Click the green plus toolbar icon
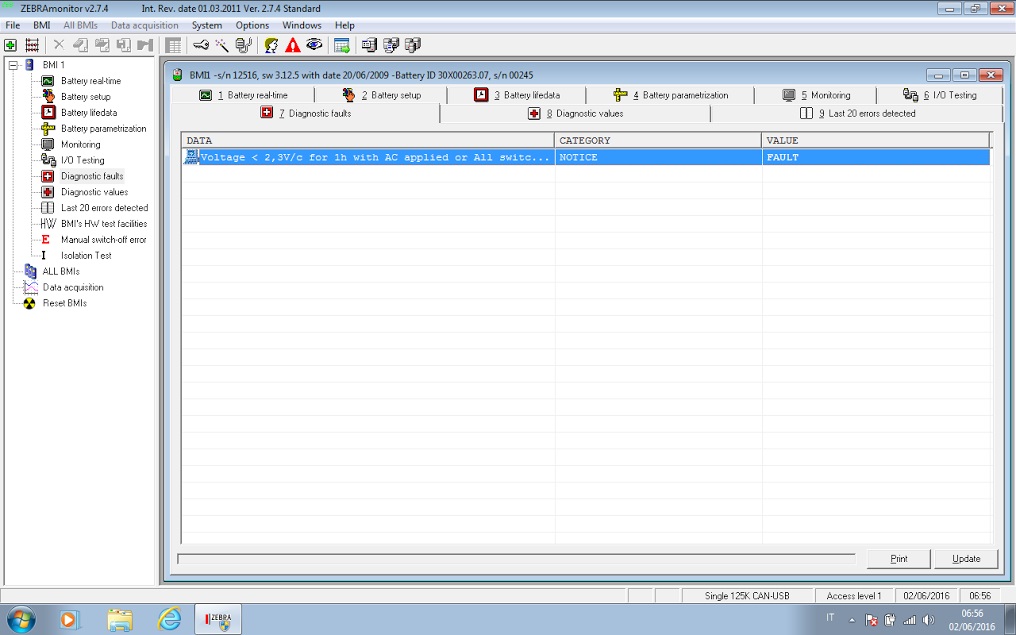Screen dimensions: 1016x635 (10, 45)
